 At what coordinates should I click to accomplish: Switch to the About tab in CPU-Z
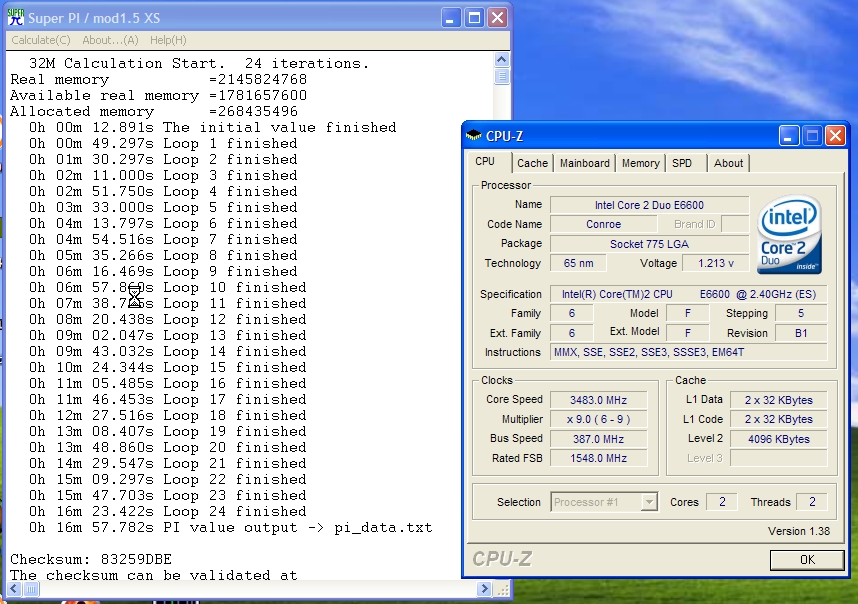728,163
